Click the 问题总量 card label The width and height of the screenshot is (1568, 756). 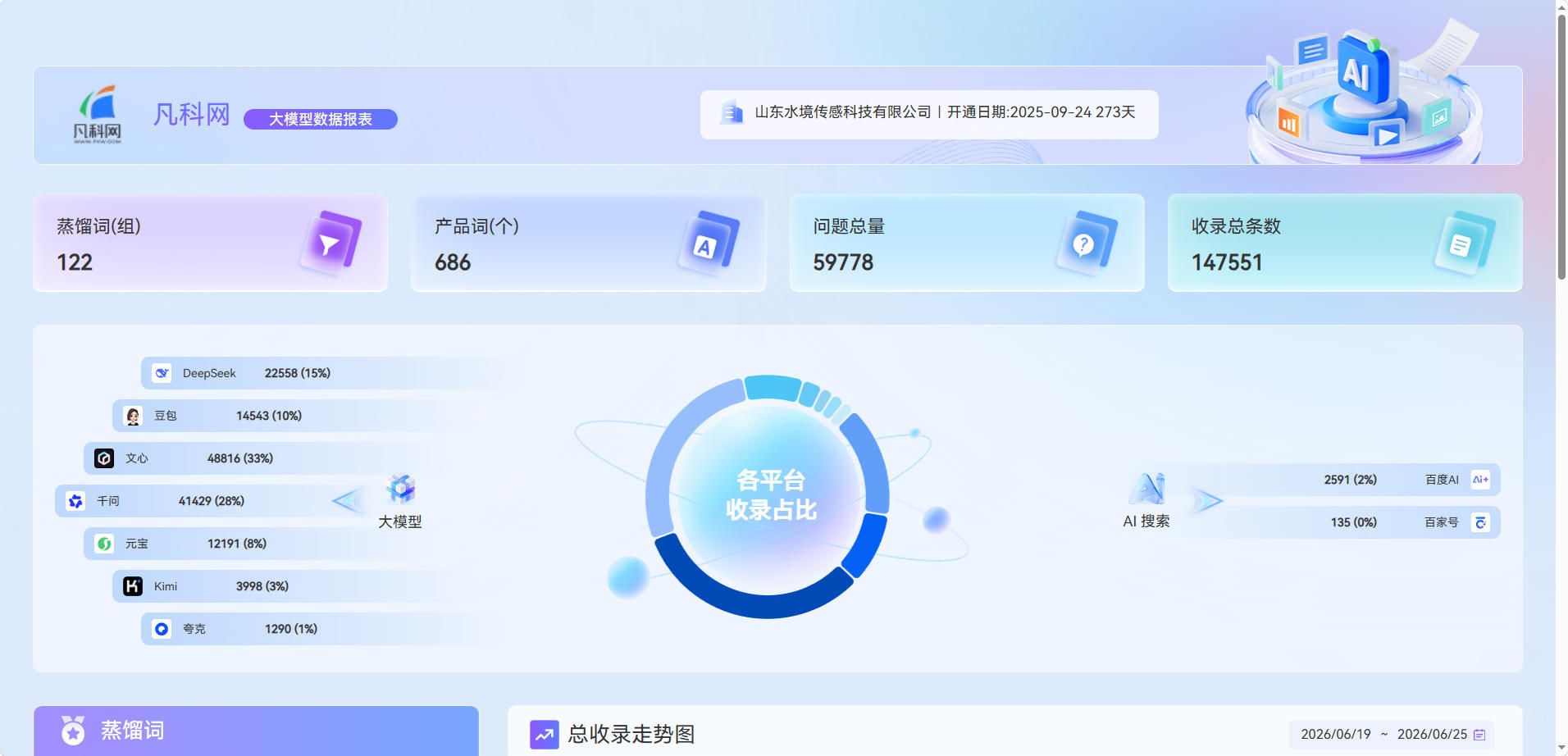coord(849,226)
